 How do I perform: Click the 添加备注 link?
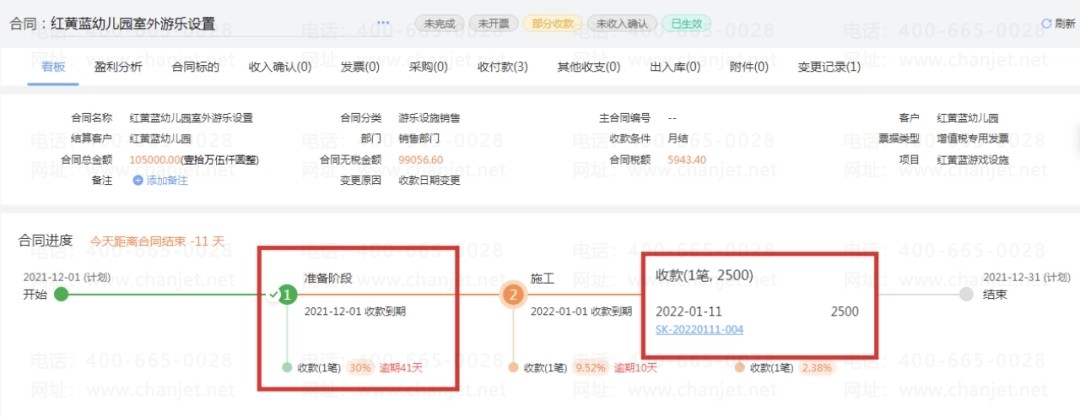point(167,181)
